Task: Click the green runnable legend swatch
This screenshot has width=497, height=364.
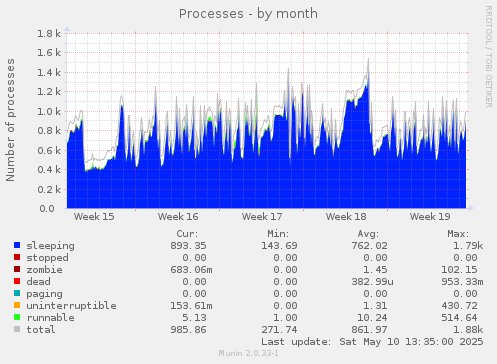Action: point(17,317)
